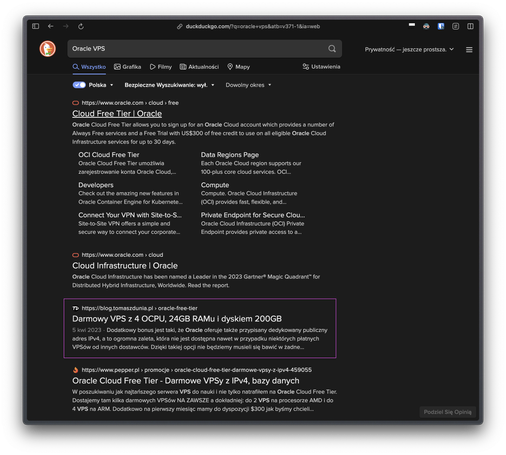Switch to the Grafika tab
Screen dimensions: 506x455
click(x=127, y=67)
